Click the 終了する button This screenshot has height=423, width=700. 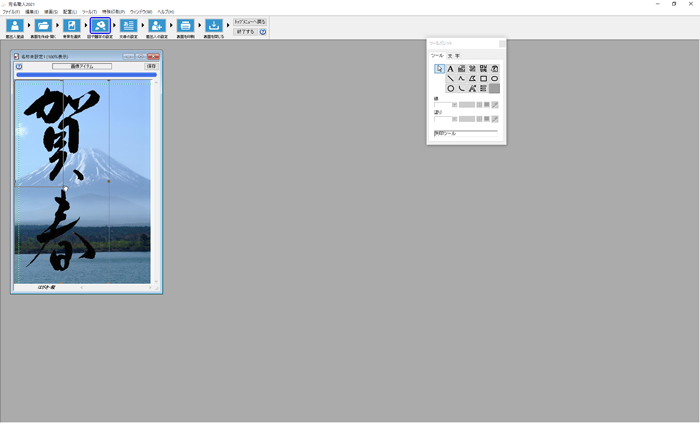pyautogui.click(x=245, y=32)
